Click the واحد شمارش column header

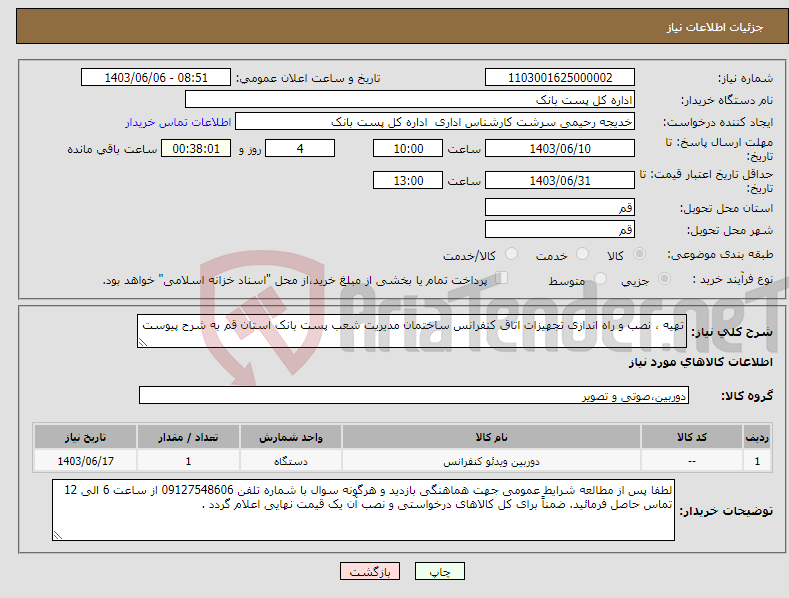[291, 437]
